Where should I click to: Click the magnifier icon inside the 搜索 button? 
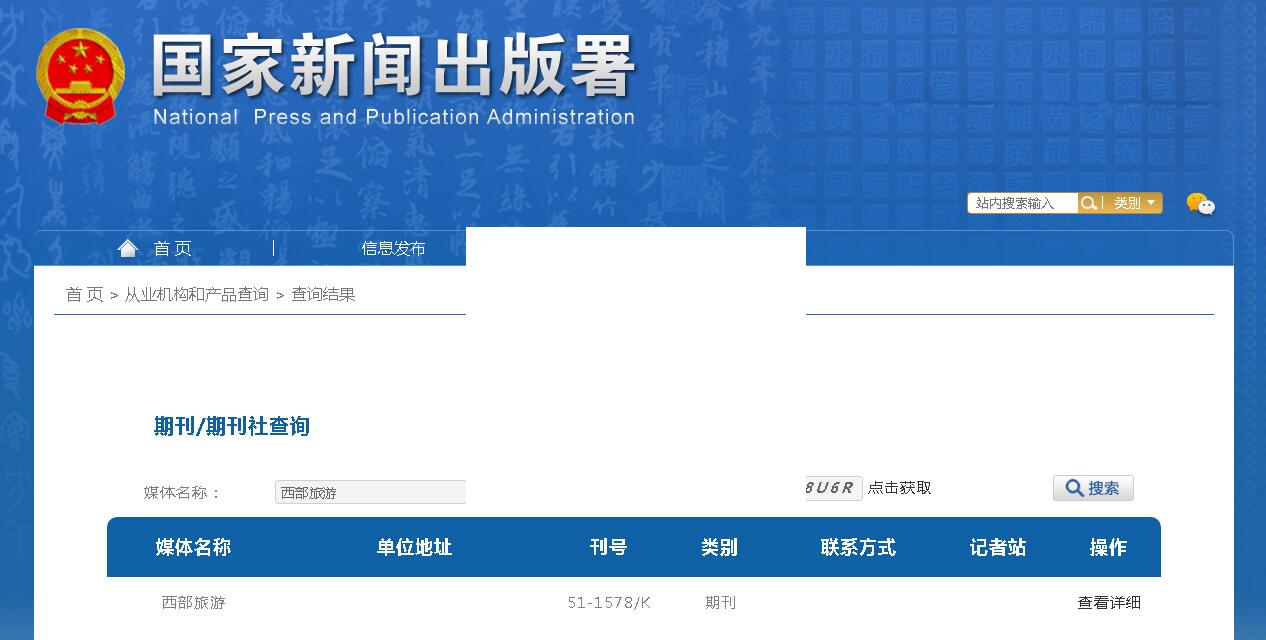(x=1074, y=488)
